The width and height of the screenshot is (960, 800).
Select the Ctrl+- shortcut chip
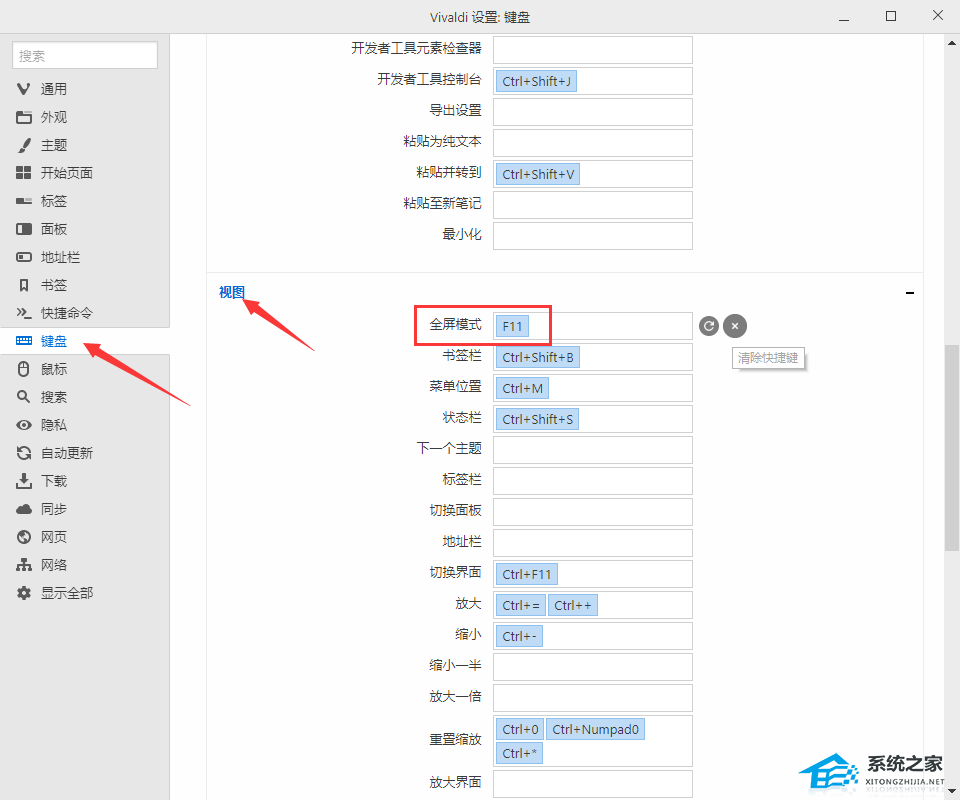[519, 637]
